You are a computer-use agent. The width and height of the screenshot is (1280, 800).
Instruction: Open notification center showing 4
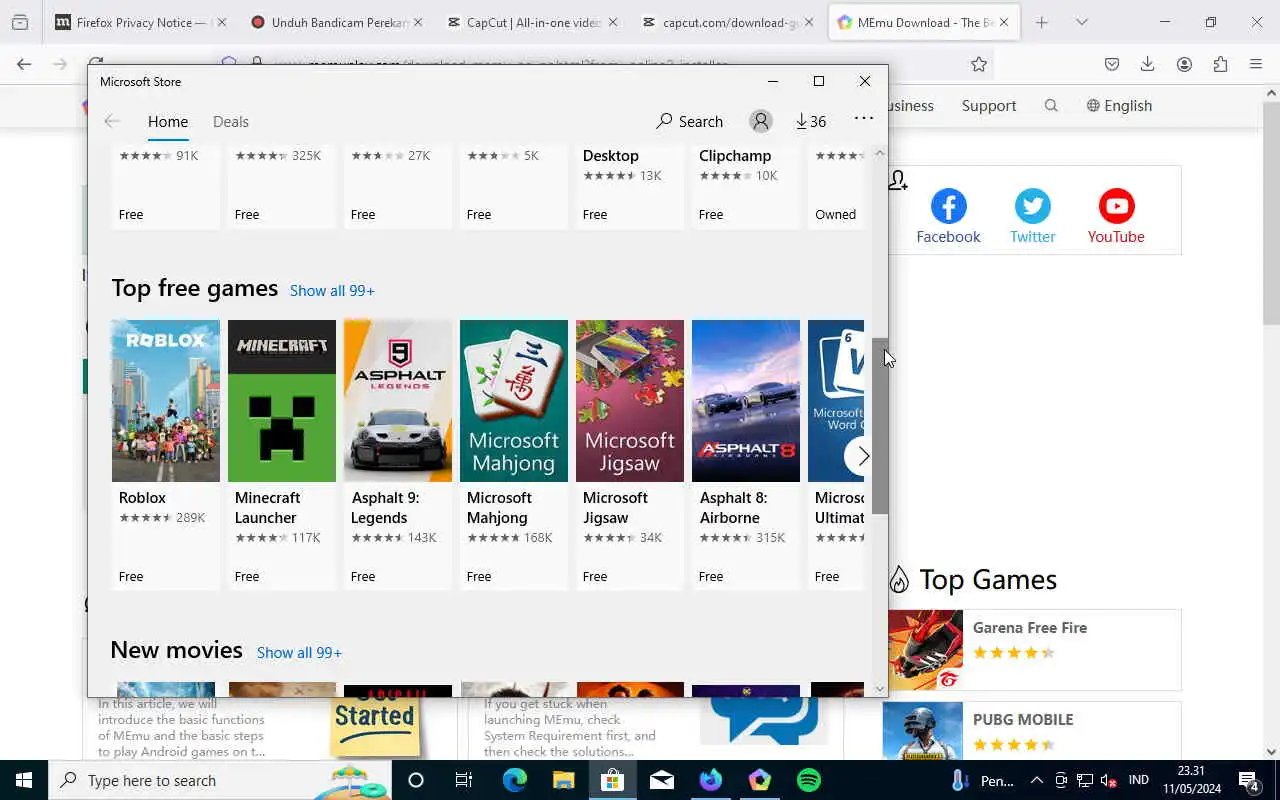(x=1248, y=780)
